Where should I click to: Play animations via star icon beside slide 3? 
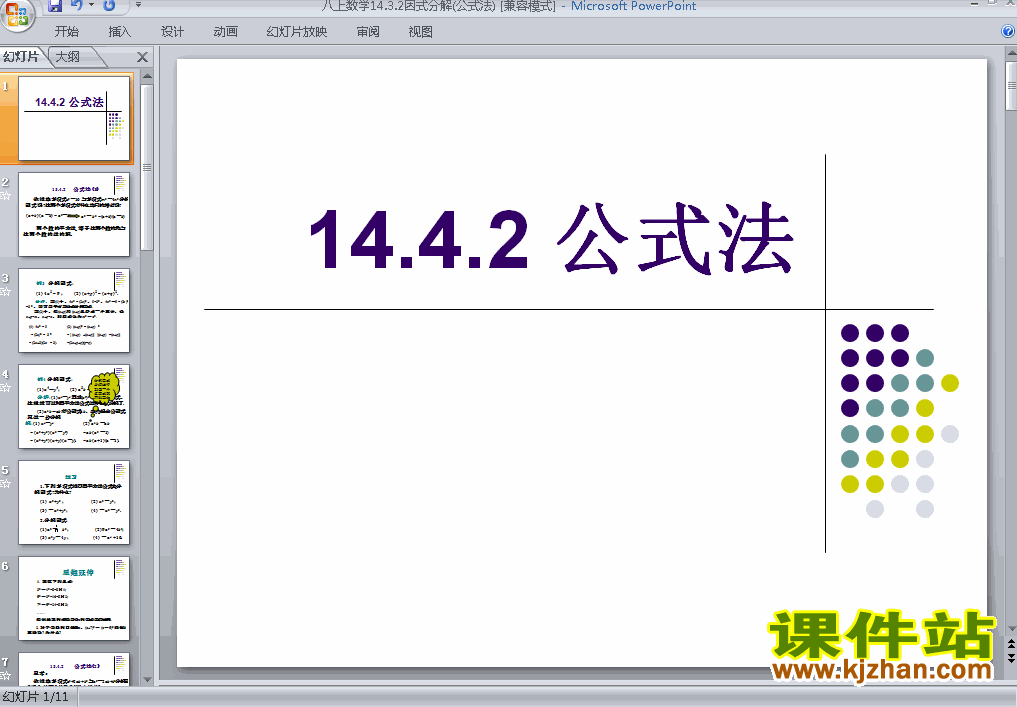[x=6, y=292]
